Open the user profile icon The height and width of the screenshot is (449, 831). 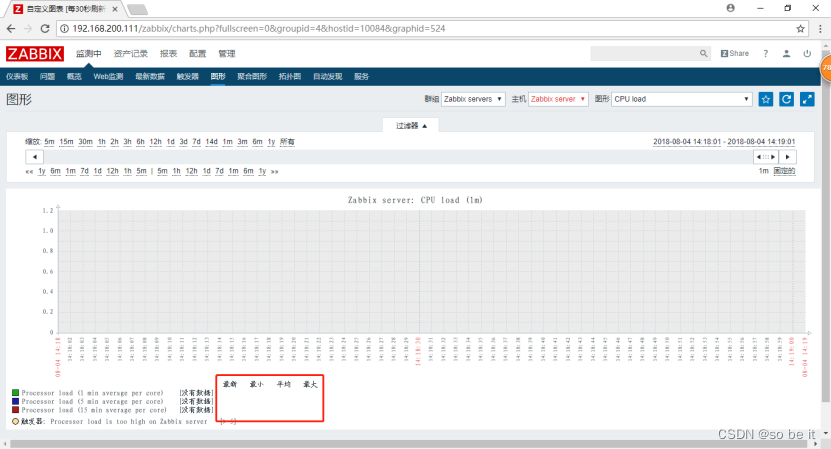(786, 54)
